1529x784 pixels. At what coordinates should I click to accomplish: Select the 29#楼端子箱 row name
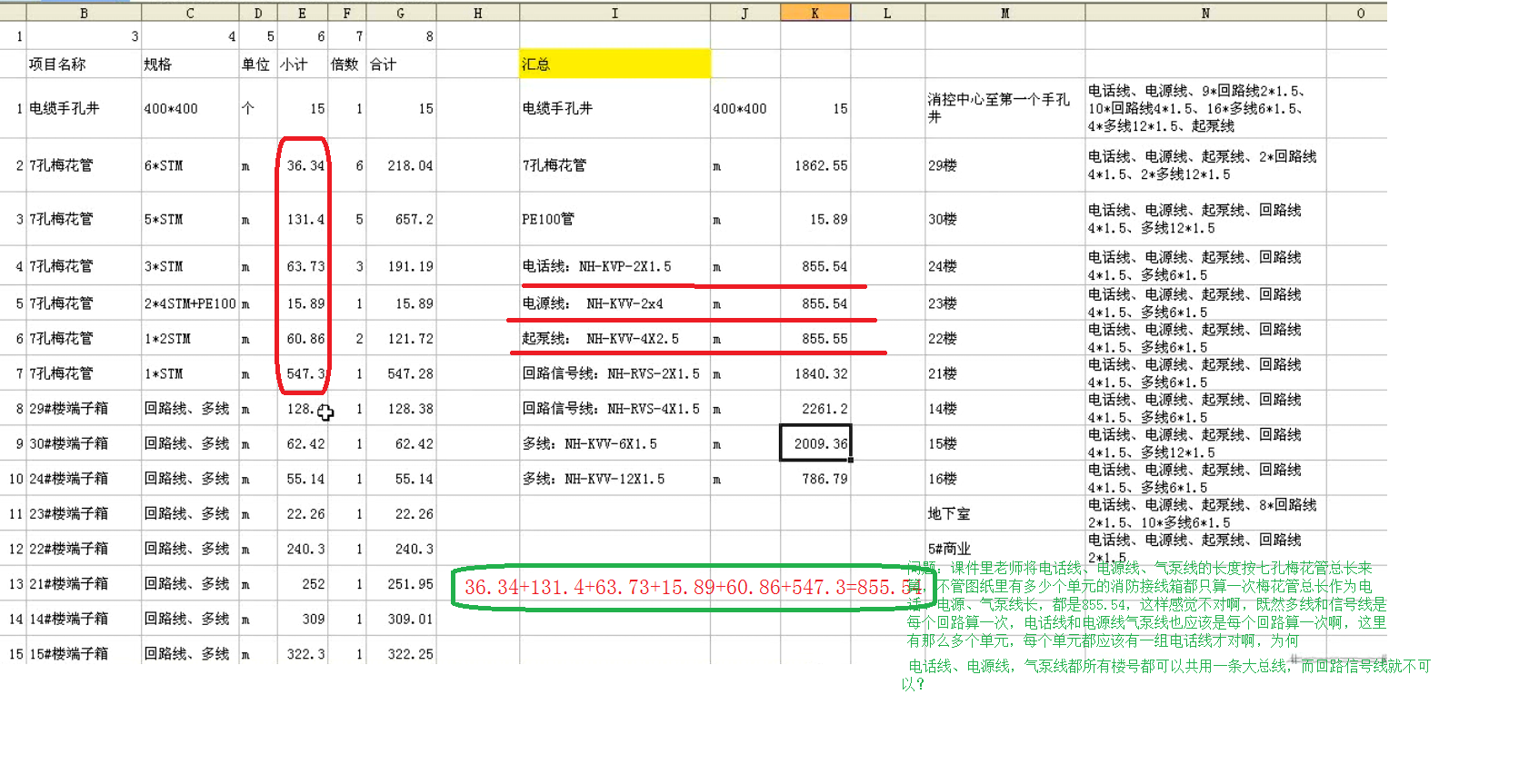(x=84, y=409)
